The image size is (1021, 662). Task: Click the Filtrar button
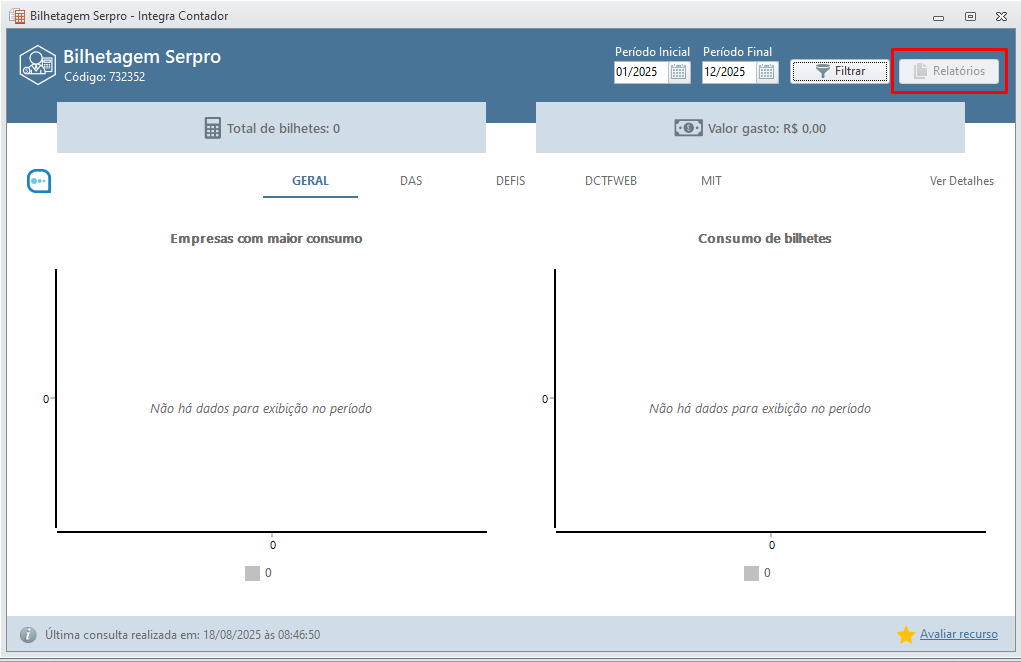pyautogui.click(x=839, y=71)
